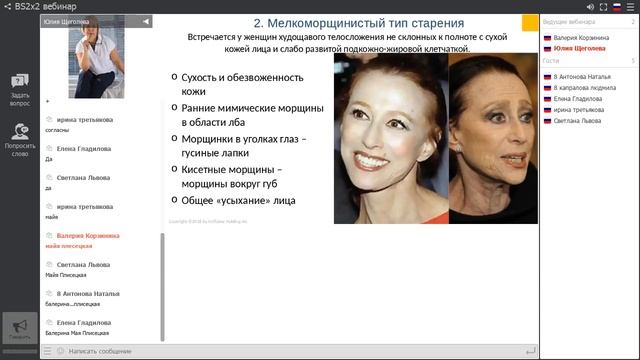Click reply icon on message Балерина Мая Плисецкая
The height and width of the screenshot is (360, 640).
49,322
